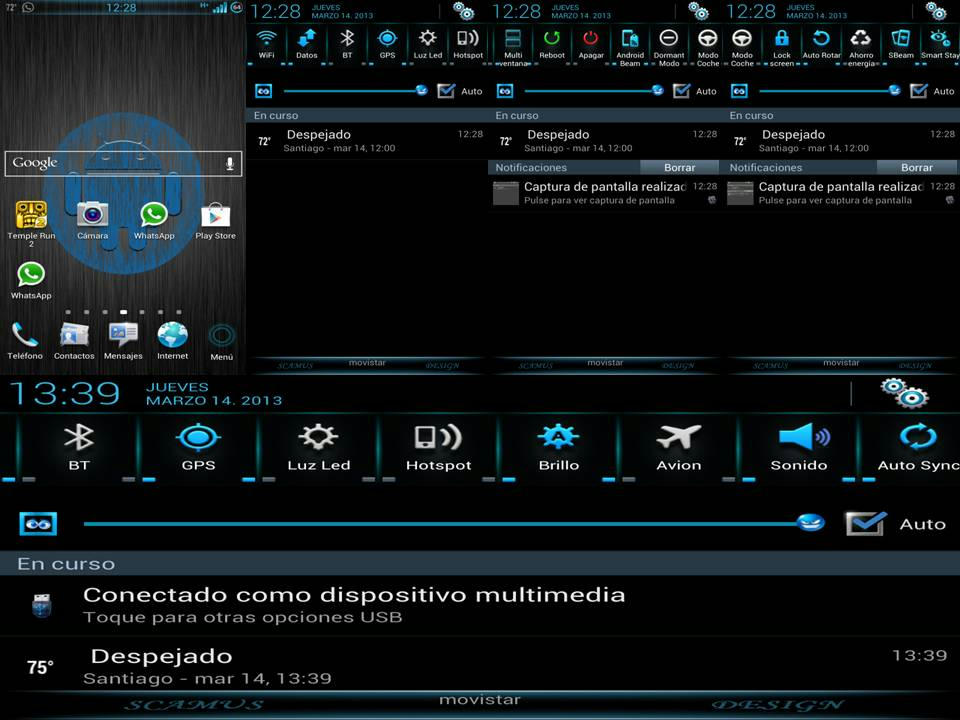The height and width of the screenshot is (720, 960).
Task: Click the Google search field
Action: tap(110, 163)
